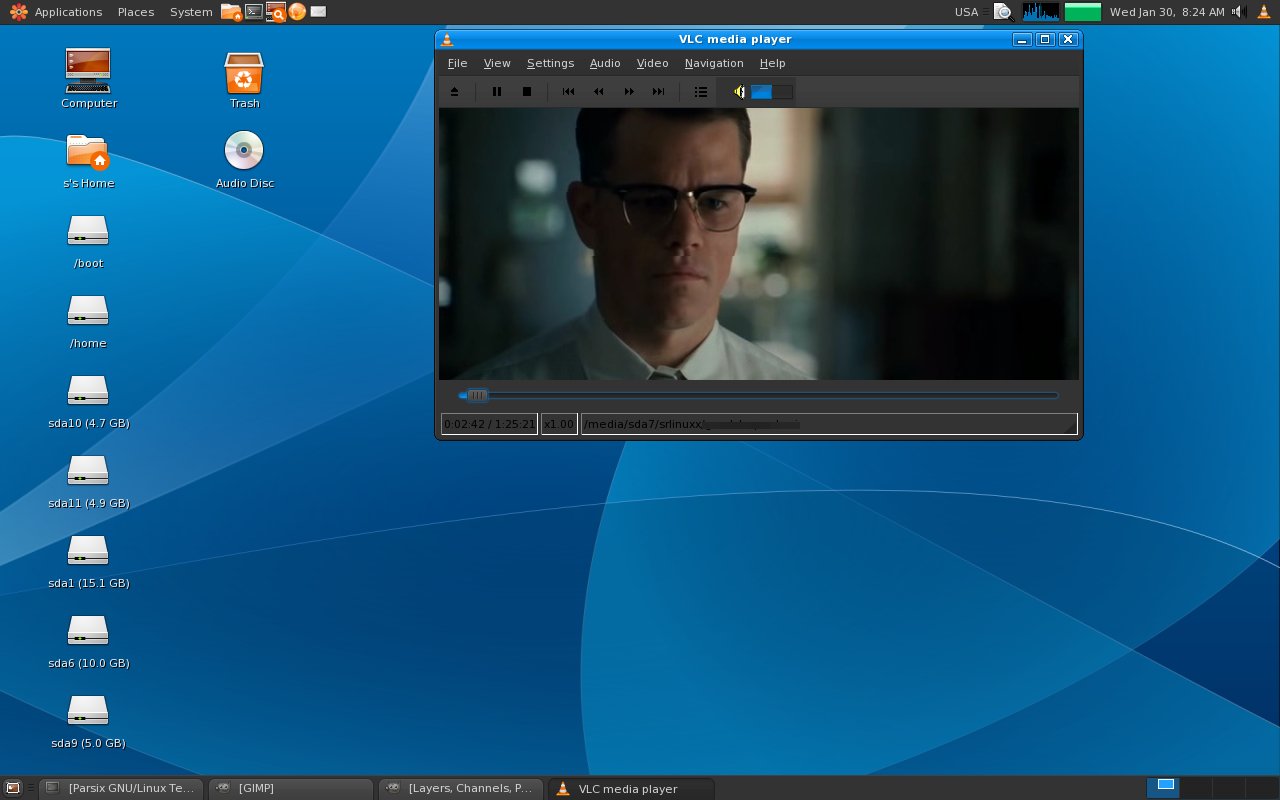Click the document search magnifier panel icon
Screen dimensions: 1280x800
point(1003,12)
